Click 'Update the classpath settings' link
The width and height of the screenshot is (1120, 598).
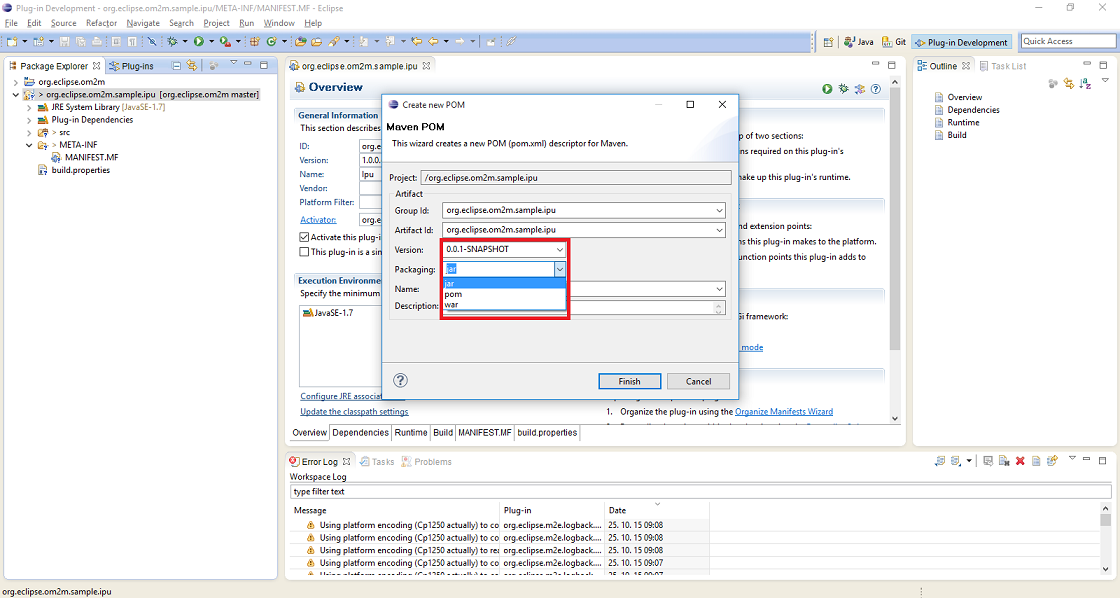[x=354, y=412]
